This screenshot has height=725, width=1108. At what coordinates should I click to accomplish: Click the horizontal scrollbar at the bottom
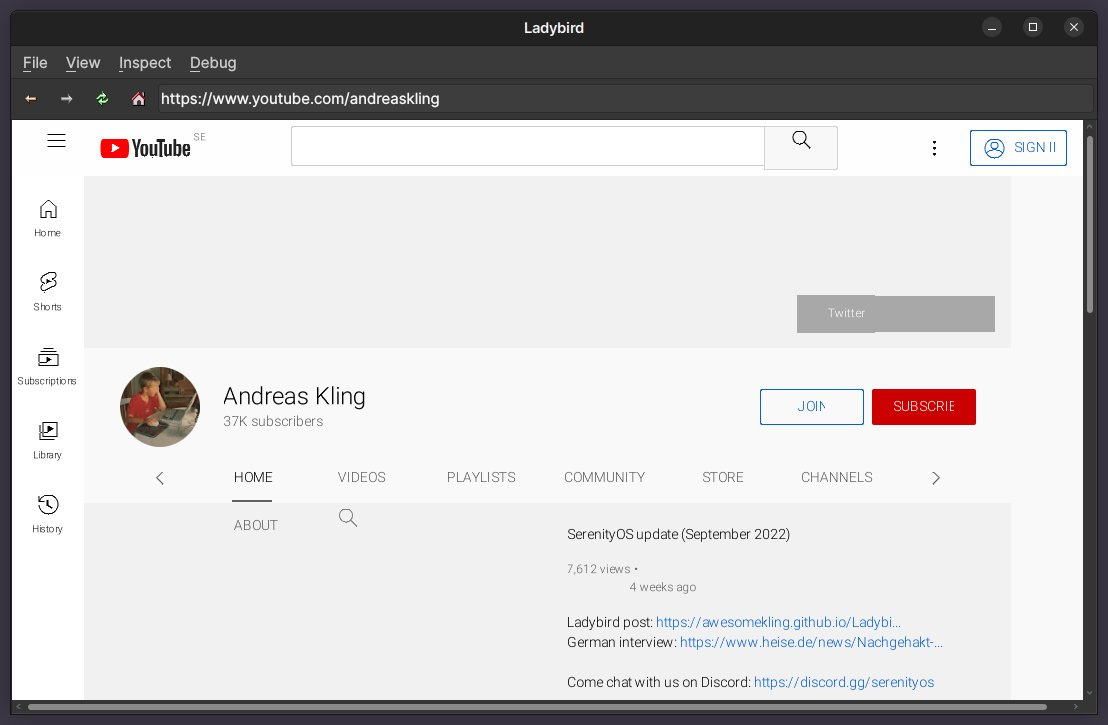coord(537,707)
